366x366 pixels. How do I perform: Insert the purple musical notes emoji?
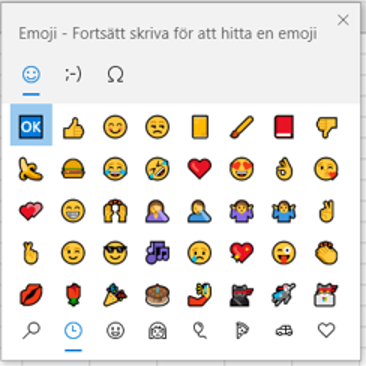click(x=157, y=253)
